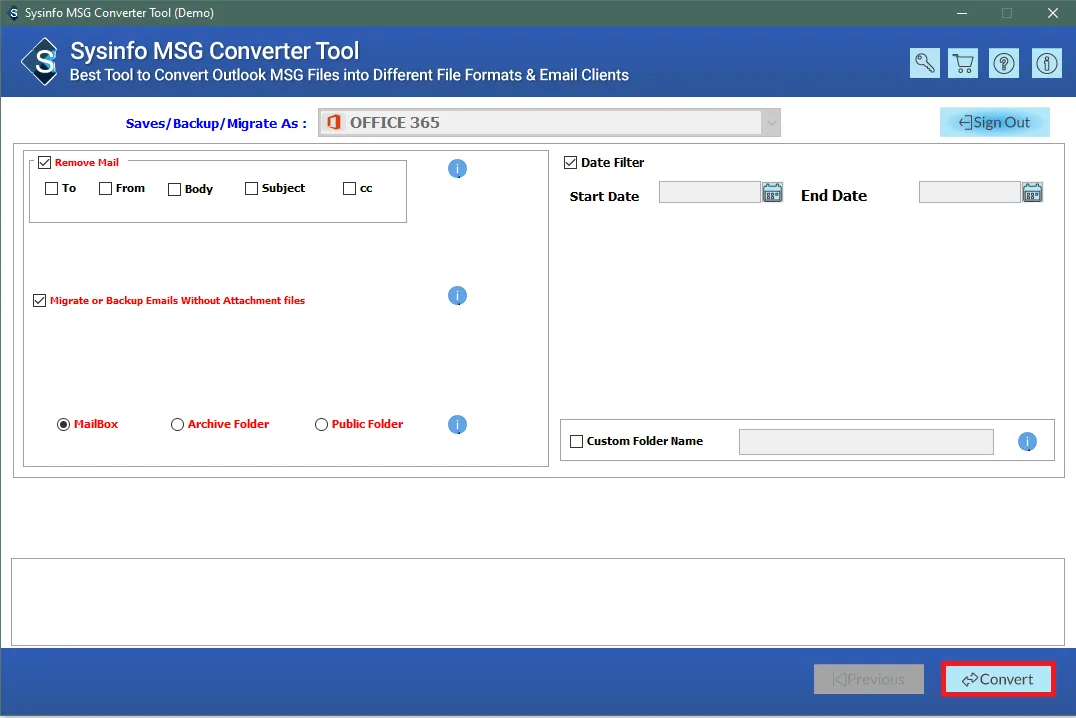Click the key activation icon in header

[925, 63]
